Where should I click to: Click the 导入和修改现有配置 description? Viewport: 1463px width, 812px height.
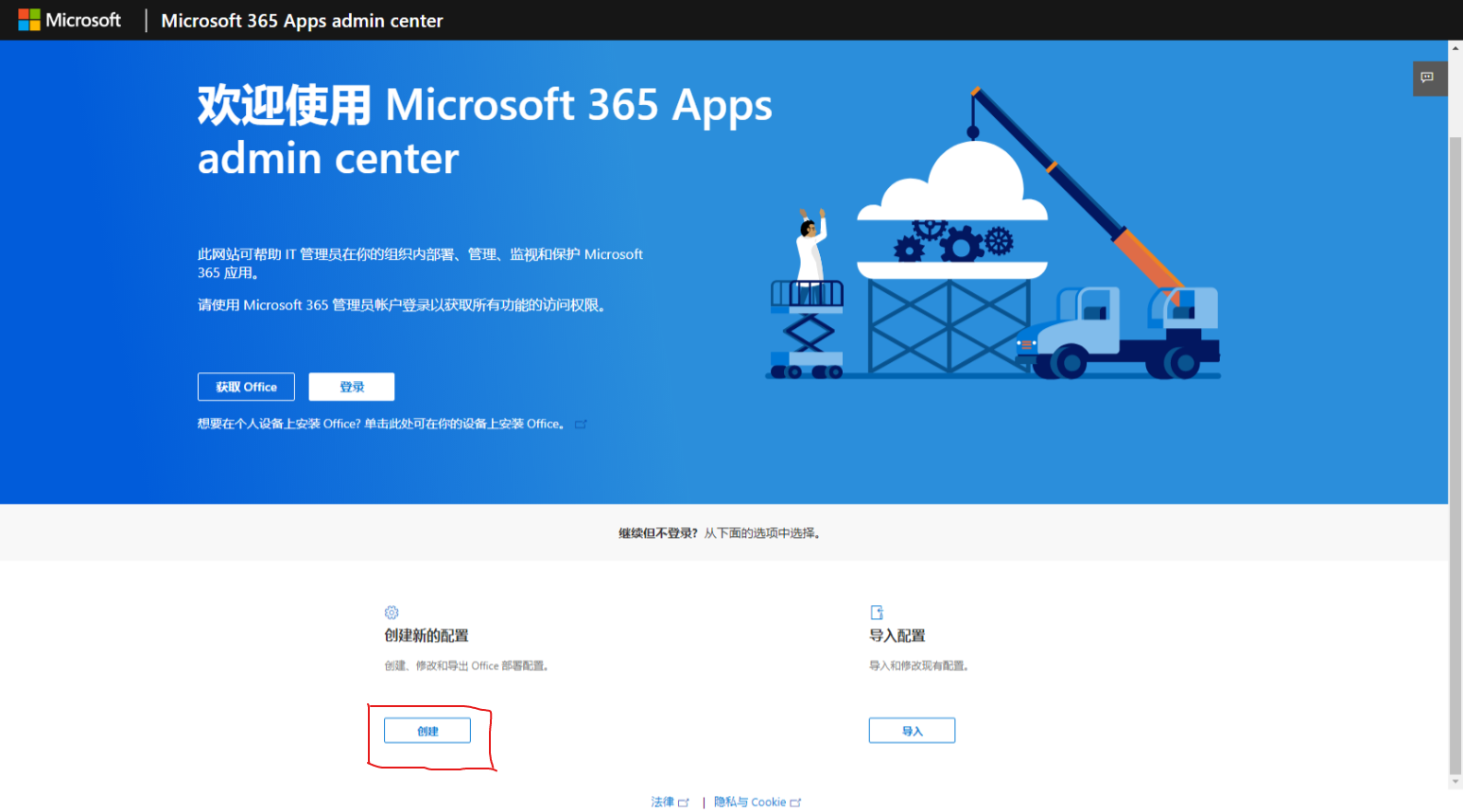click(919, 665)
